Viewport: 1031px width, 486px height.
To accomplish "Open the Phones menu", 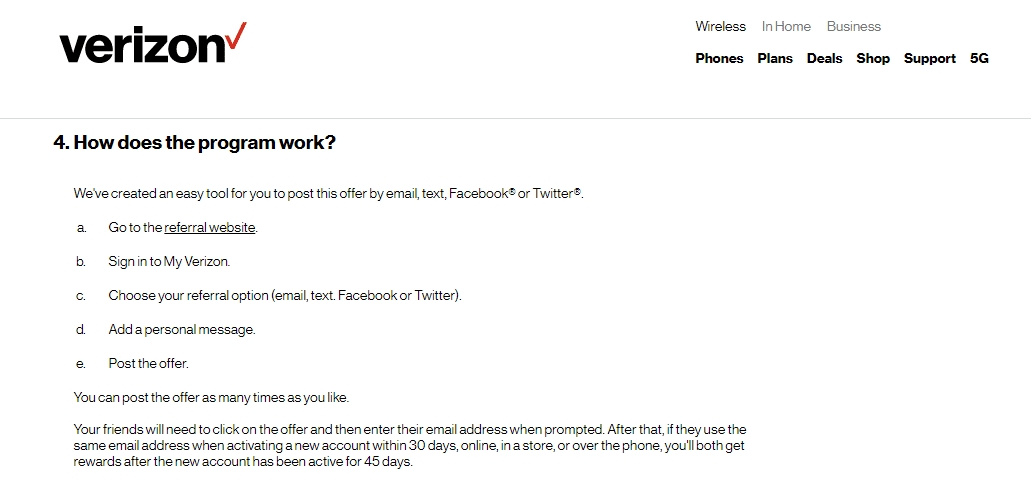I will [x=719, y=59].
